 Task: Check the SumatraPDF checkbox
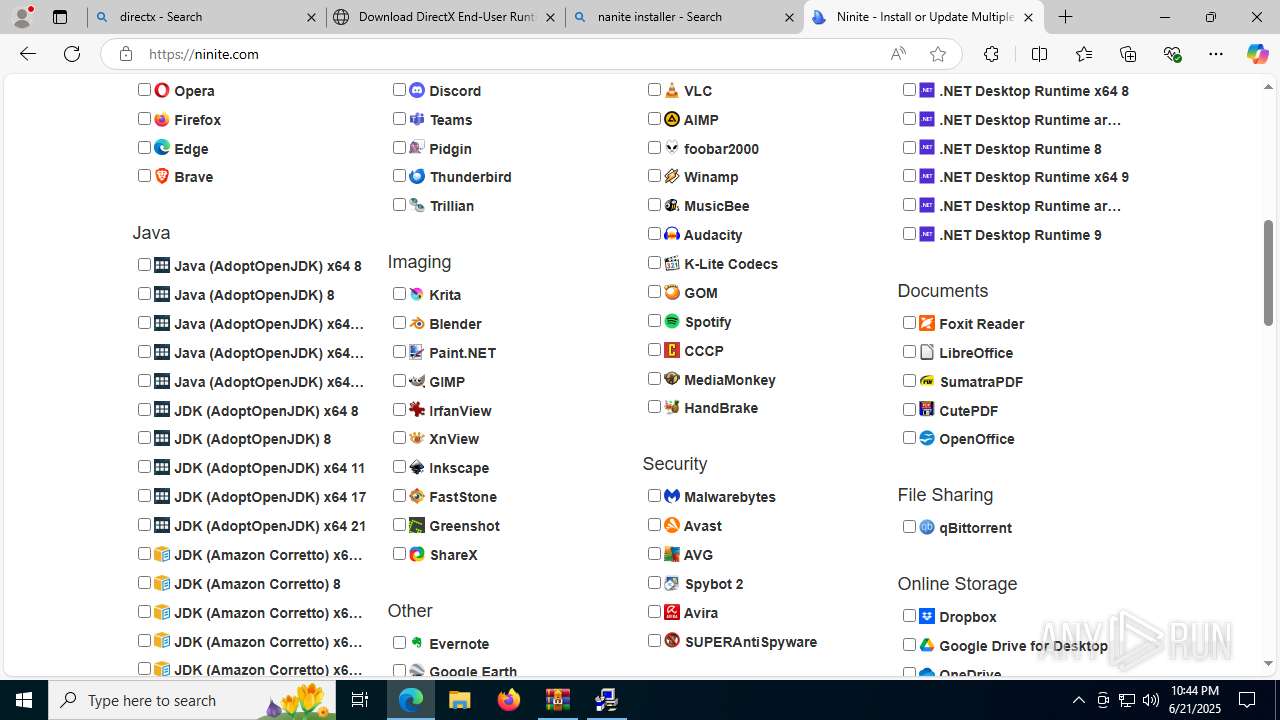pyautogui.click(x=909, y=380)
